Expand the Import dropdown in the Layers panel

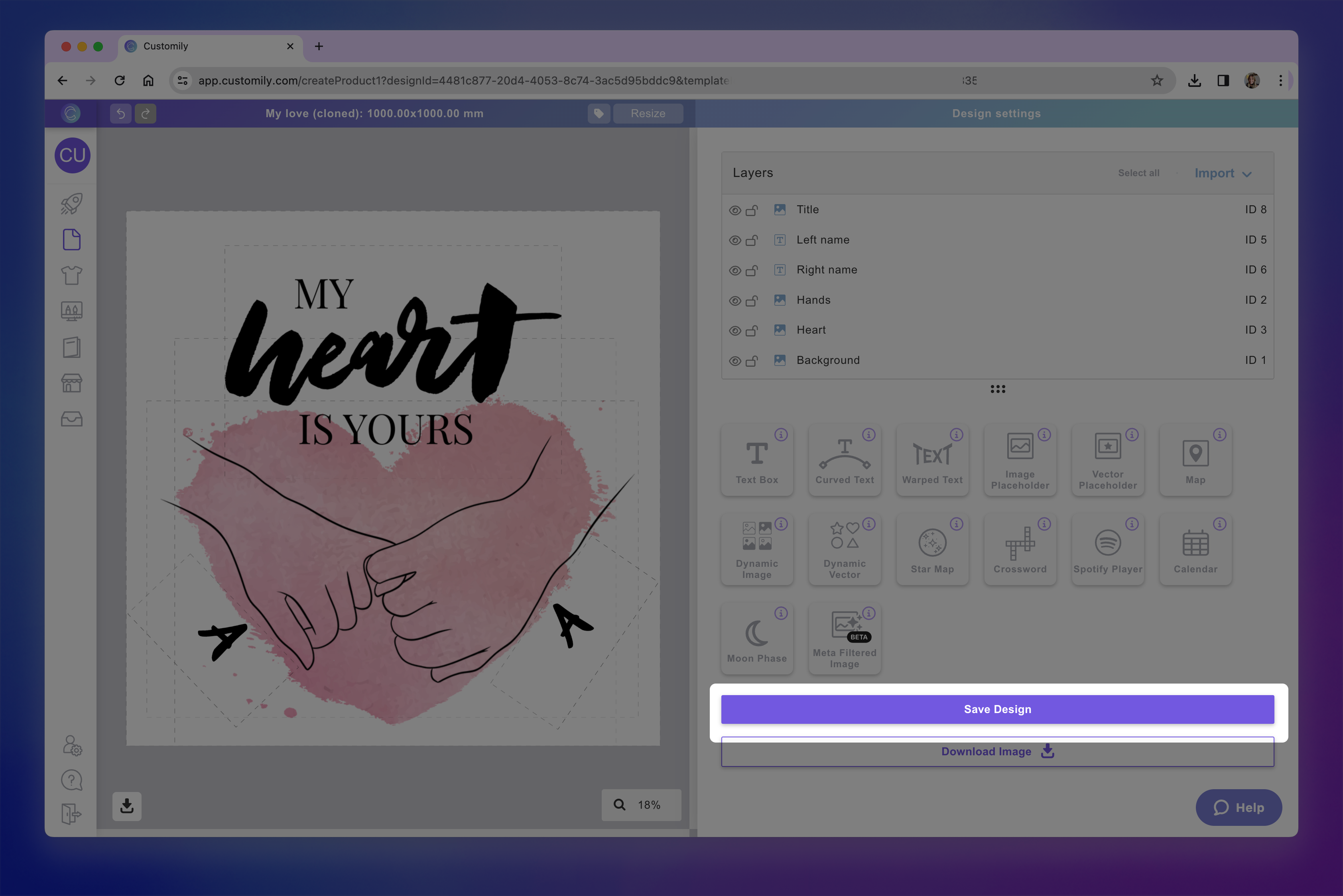coord(1222,173)
